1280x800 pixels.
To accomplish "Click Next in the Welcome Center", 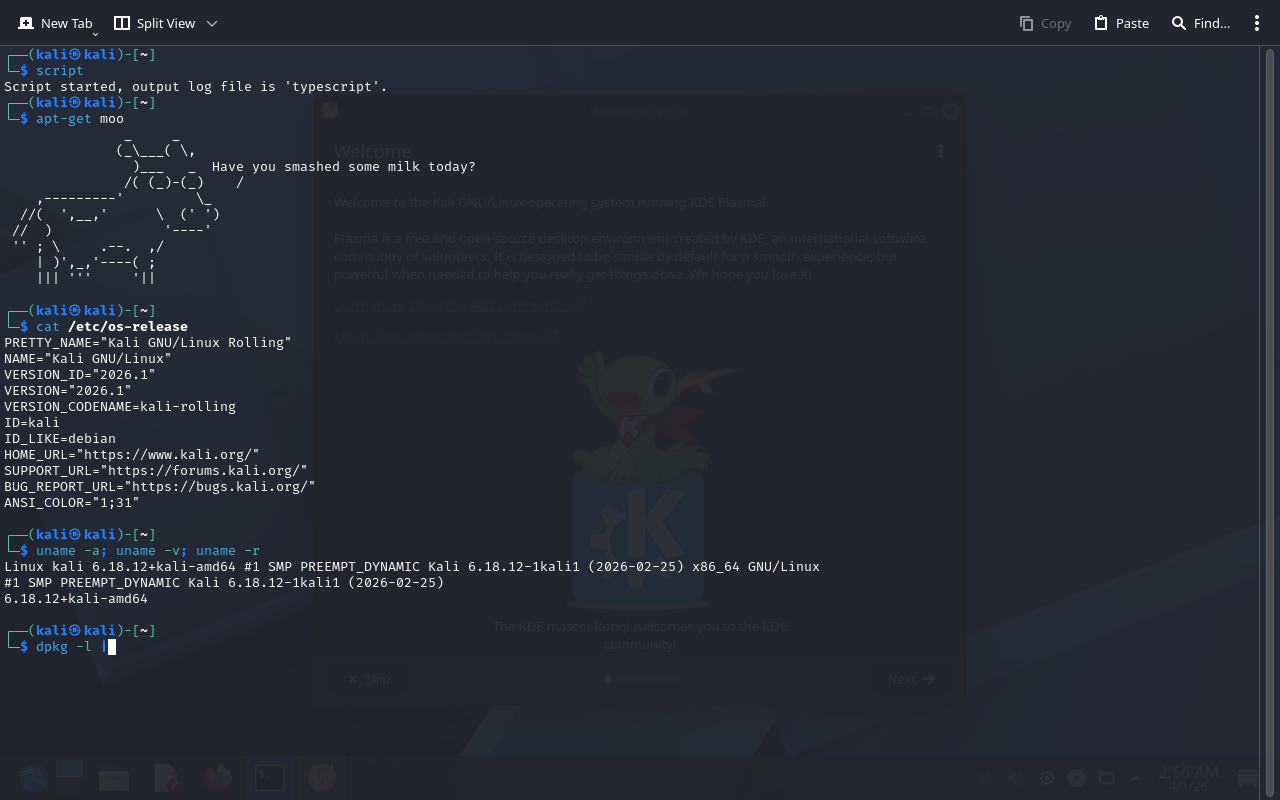I will (911, 679).
